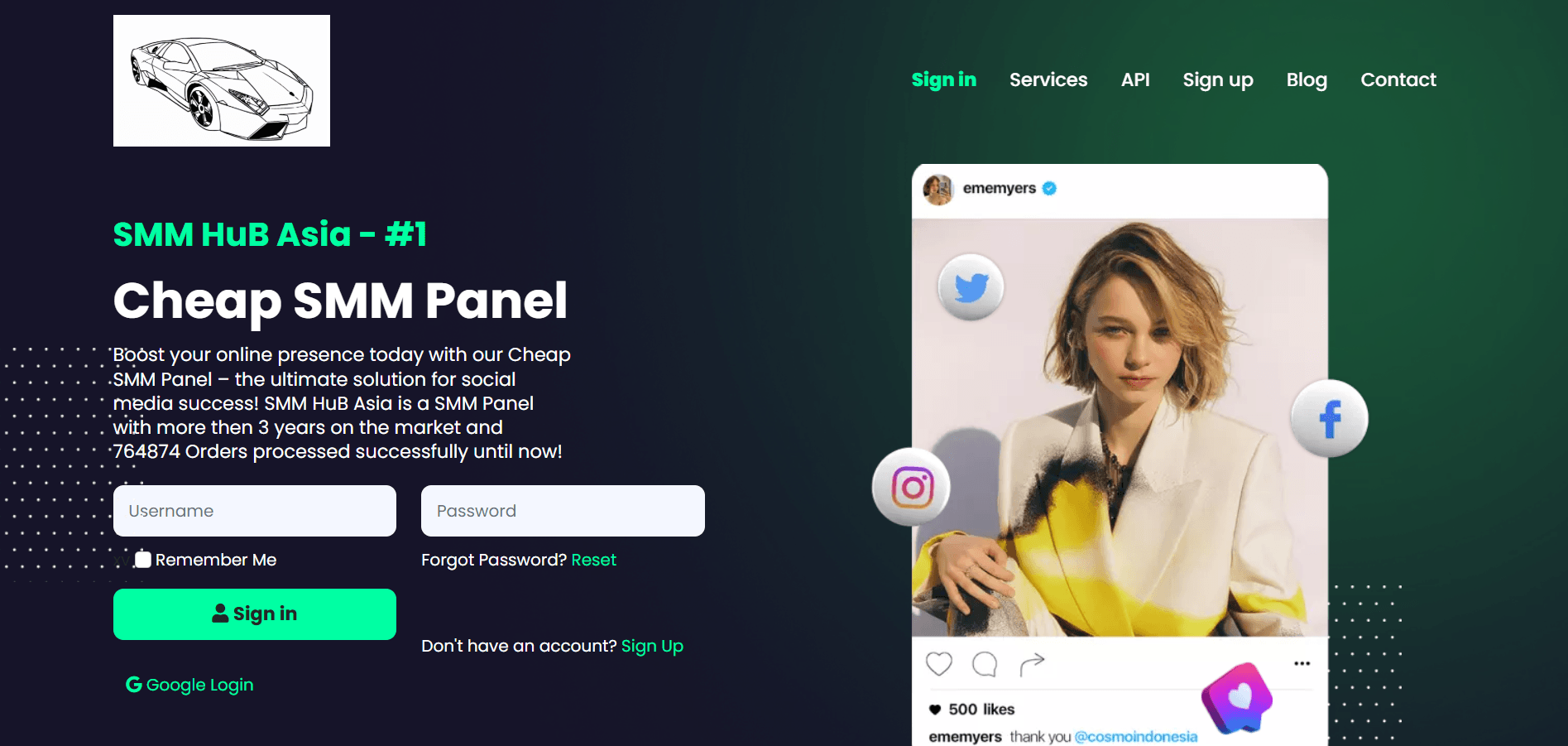Click the comment bubble icon under post
Viewport: 1568px width, 746px height.
(985, 663)
